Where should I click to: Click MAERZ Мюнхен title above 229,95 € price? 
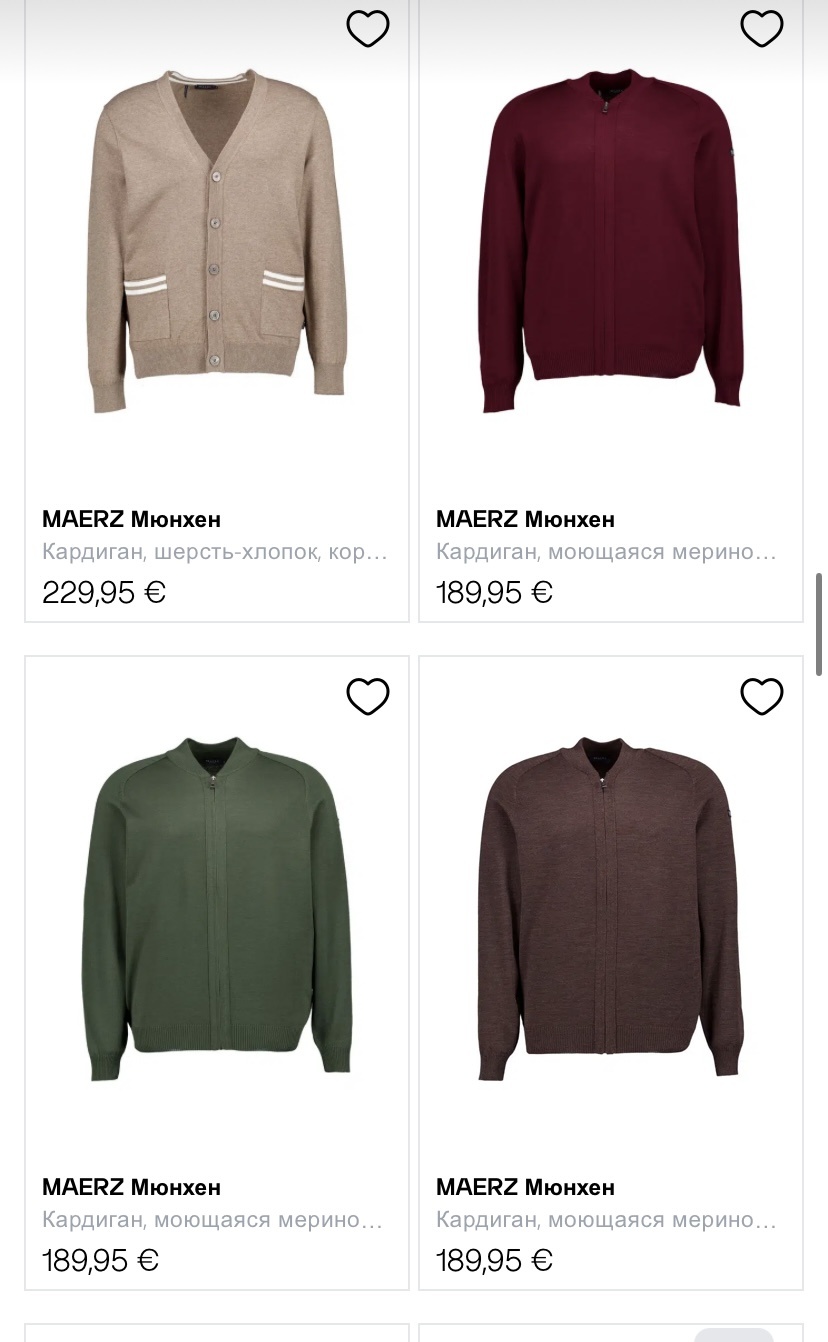coord(131,519)
